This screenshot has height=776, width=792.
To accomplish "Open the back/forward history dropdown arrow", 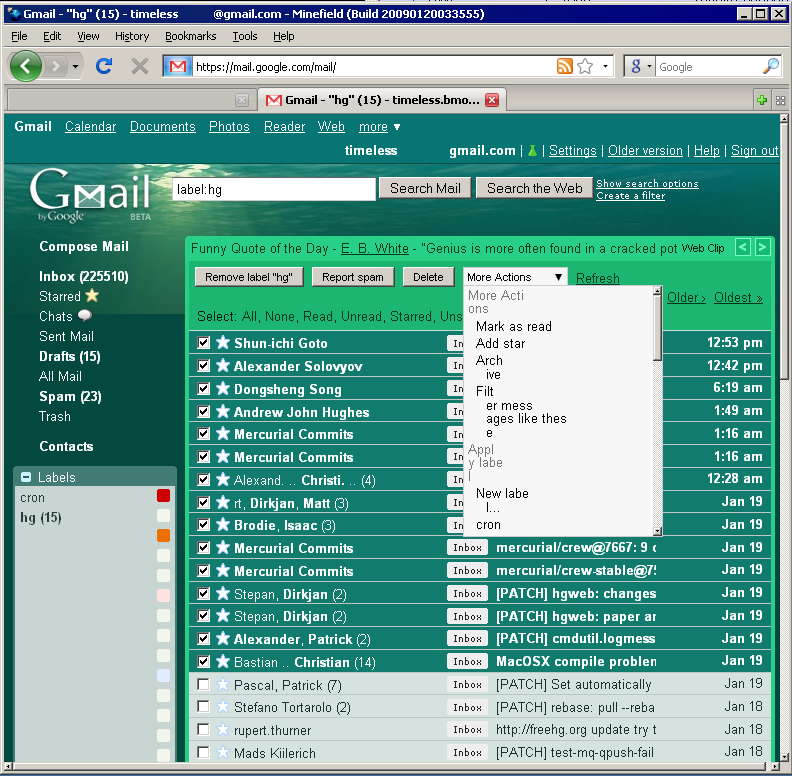I will pyautogui.click(x=75, y=66).
